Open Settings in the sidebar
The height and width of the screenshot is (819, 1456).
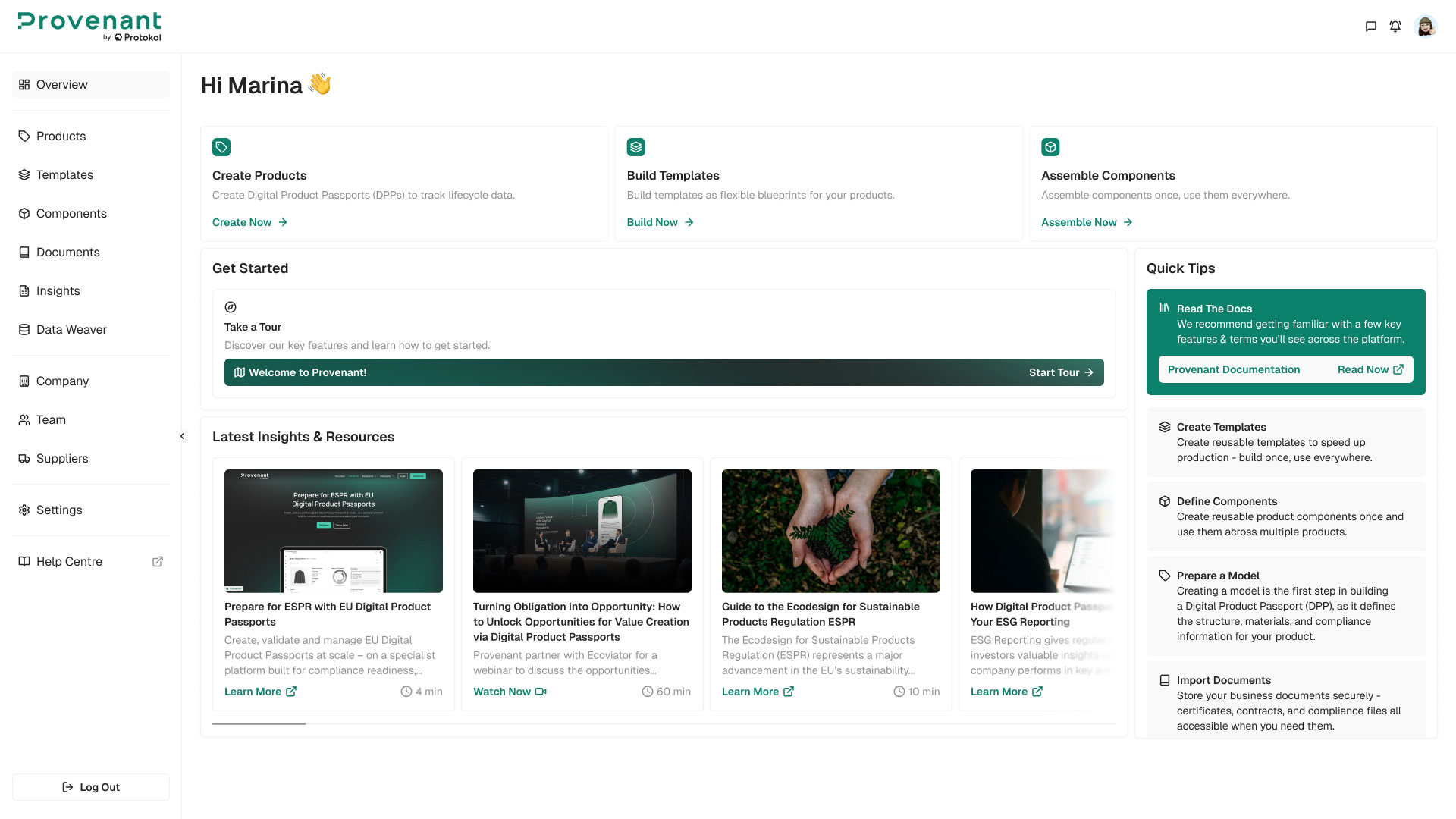(91, 510)
